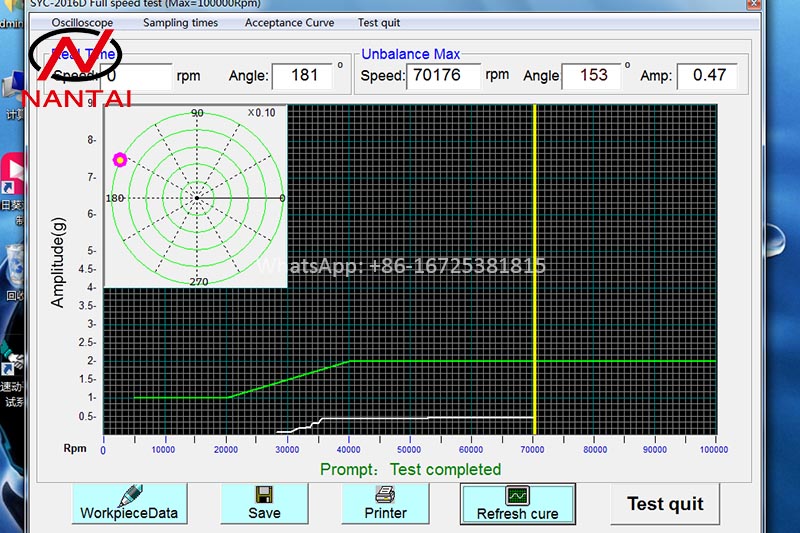Click the Real Time Angle field showing 181
The width and height of the screenshot is (800, 533).
pos(302,76)
